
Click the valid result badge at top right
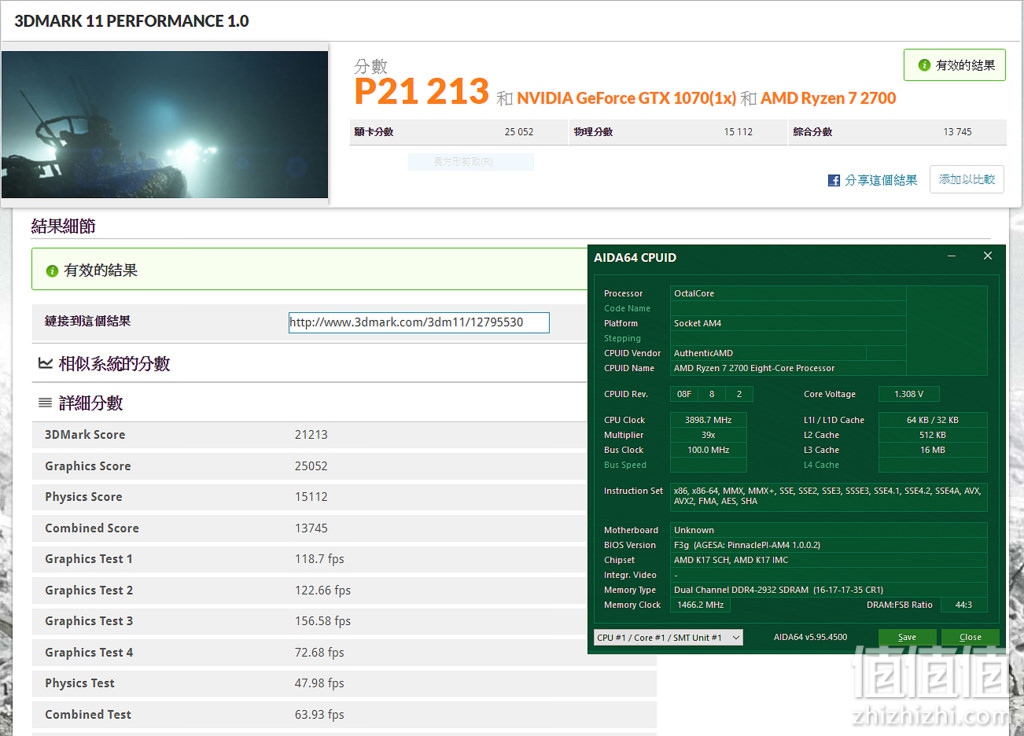(x=955, y=65)
